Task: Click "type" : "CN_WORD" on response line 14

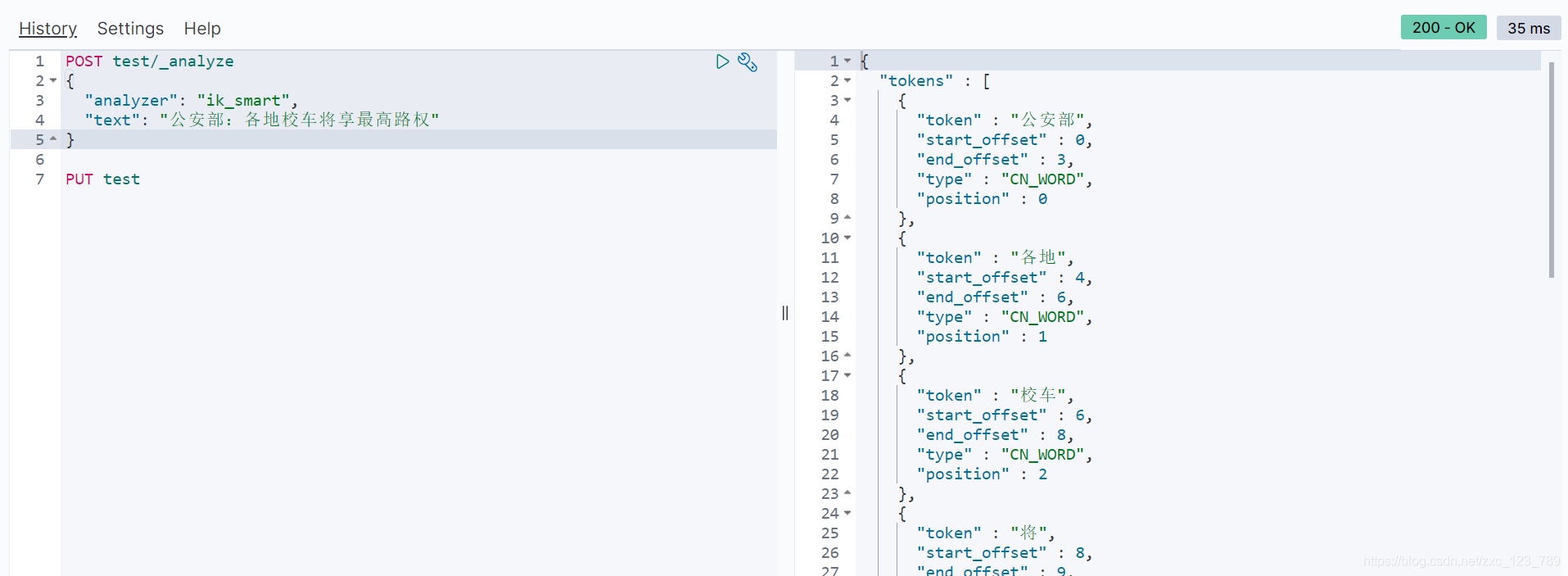Action: point(1005,317)
